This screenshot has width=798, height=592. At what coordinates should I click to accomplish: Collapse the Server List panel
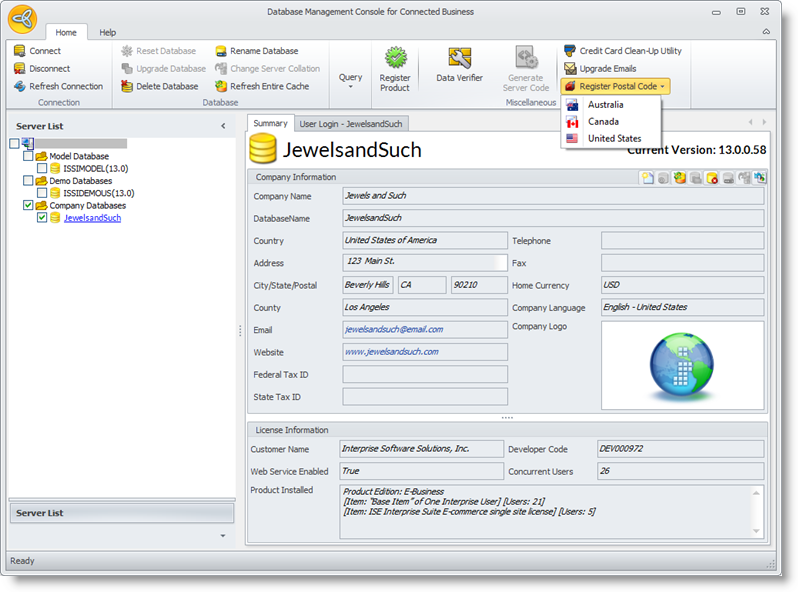223,126
